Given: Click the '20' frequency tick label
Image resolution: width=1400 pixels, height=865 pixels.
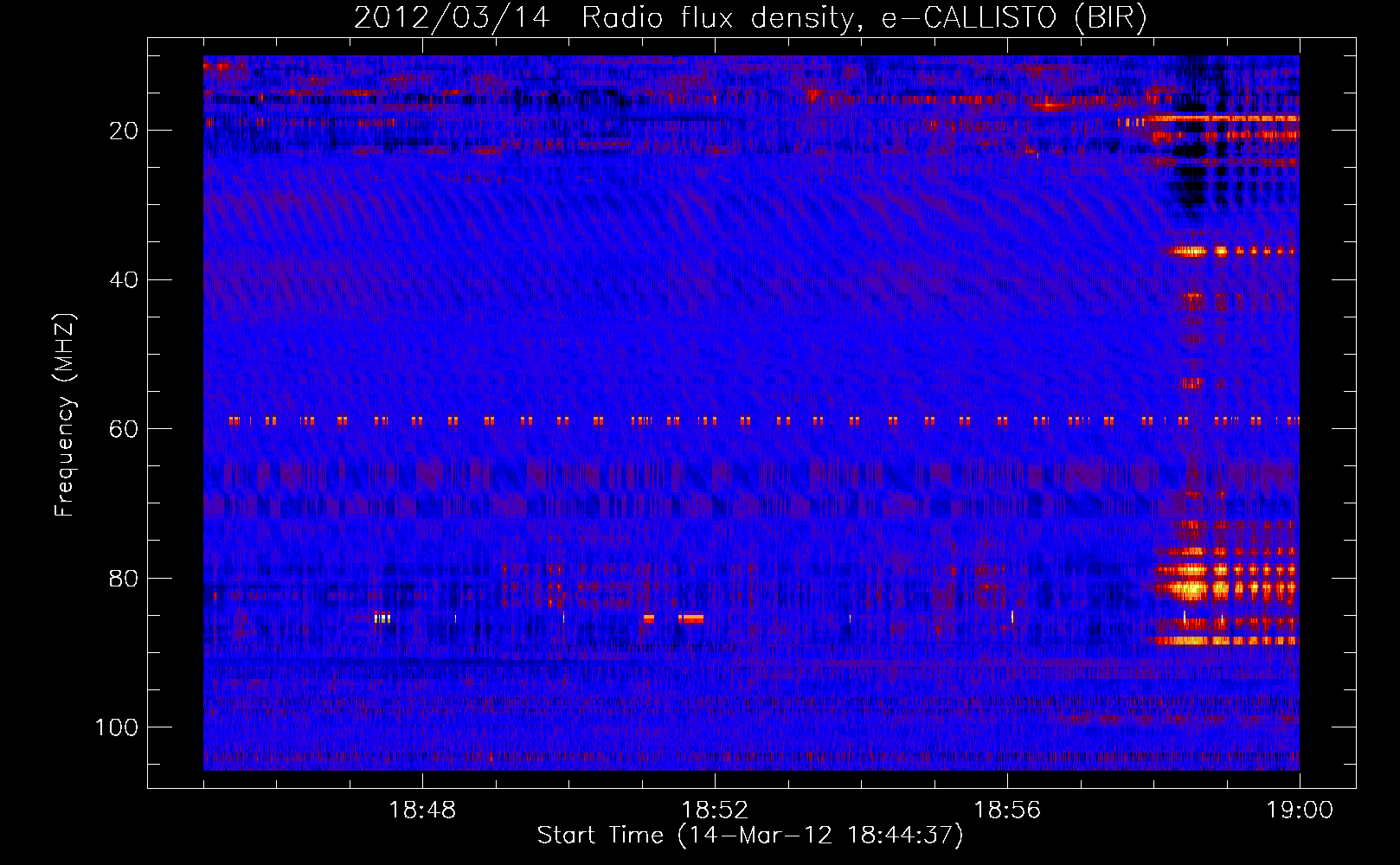Looking at the screenshot, I should tap(124, 131).
